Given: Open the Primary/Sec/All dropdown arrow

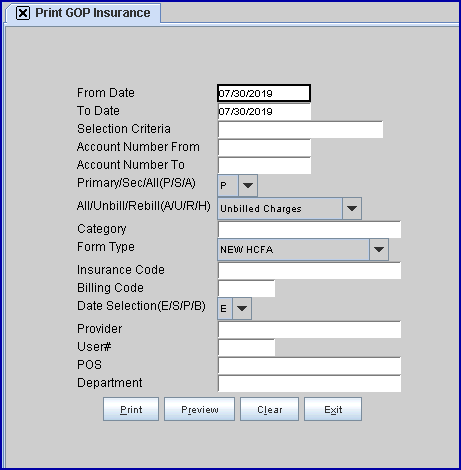Looking at the screenshot, I should [x=248, y=185].
